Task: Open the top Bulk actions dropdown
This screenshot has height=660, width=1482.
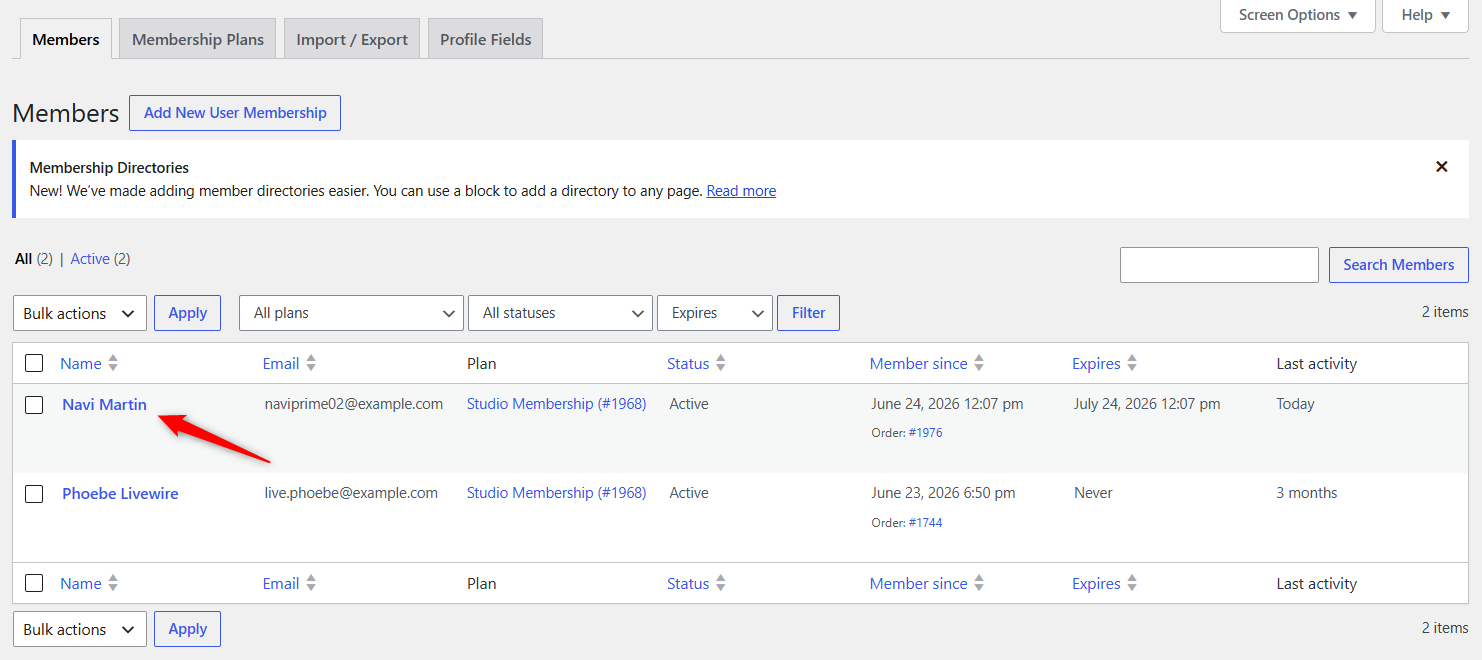Action: [80, 313]
